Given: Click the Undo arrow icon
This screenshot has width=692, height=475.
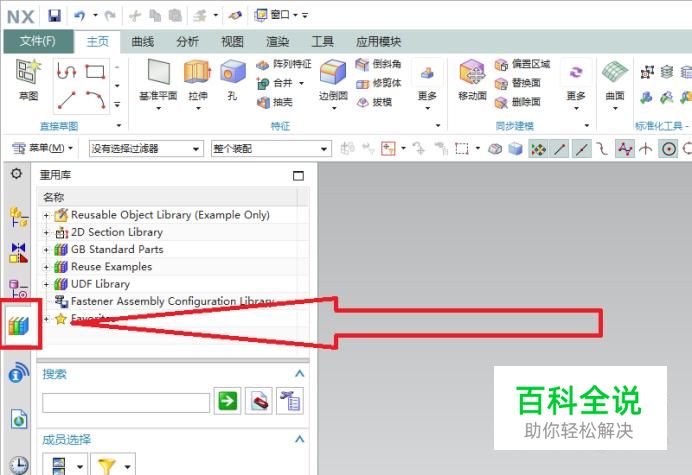Looking at the screenshot, I should coord(80,16).
